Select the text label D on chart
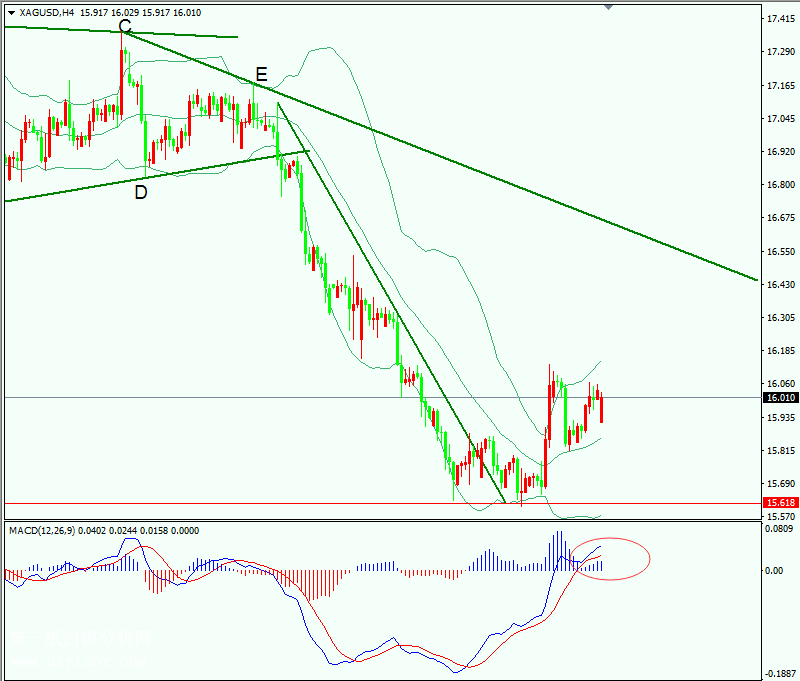This screenshot has height=681, width=800. coord(141,192)
